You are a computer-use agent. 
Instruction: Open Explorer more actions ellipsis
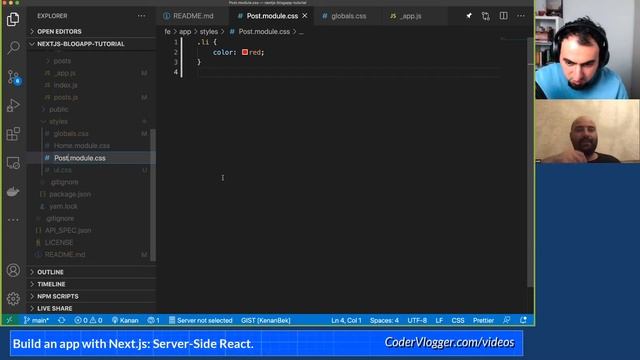coord(141,16)
